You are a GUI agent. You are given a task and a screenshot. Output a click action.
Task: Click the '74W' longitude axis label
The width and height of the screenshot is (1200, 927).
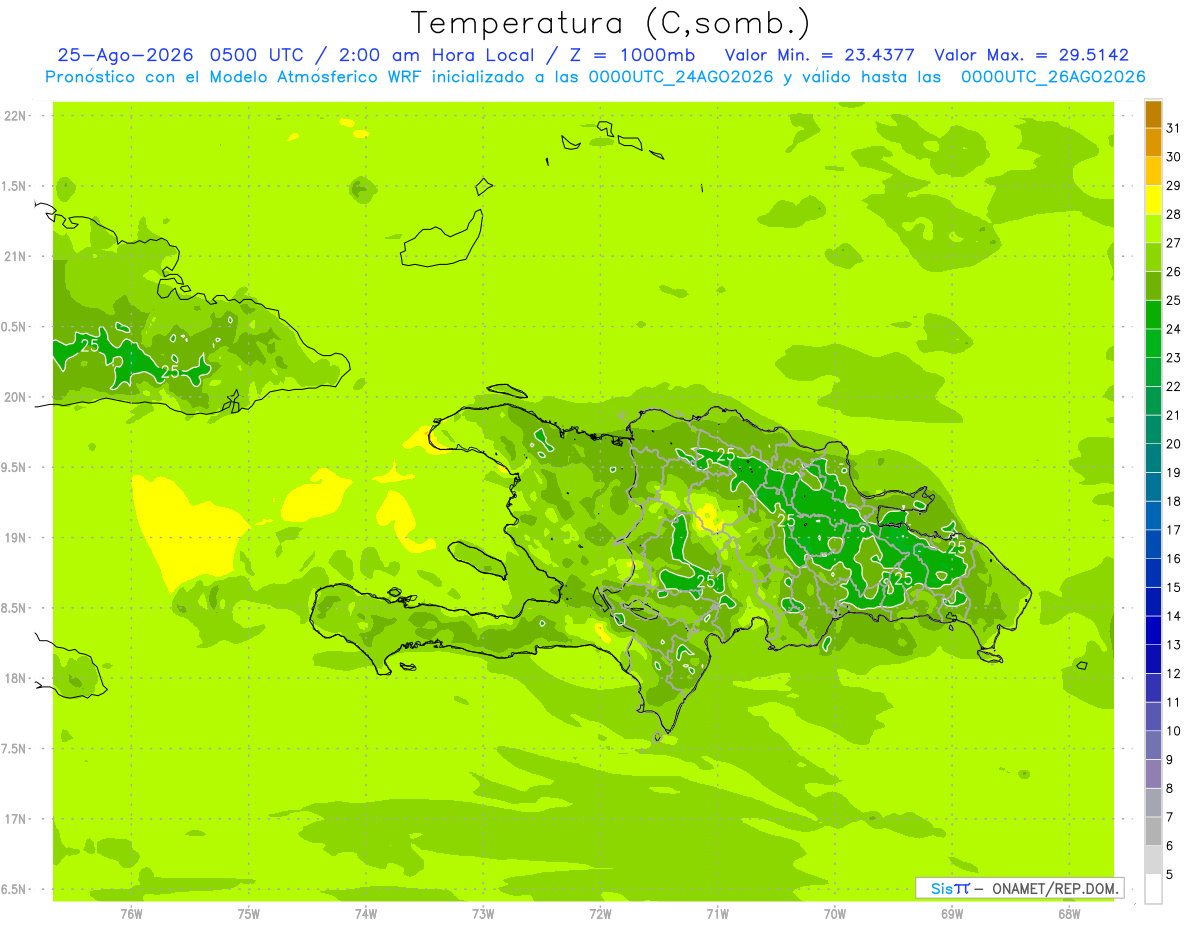coord(366,914)
